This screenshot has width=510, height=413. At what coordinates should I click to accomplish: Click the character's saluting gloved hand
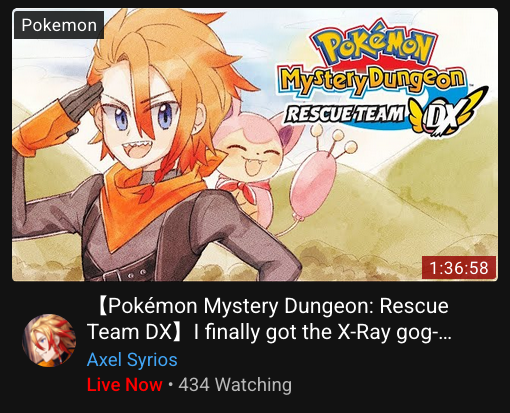click(81, 100)
